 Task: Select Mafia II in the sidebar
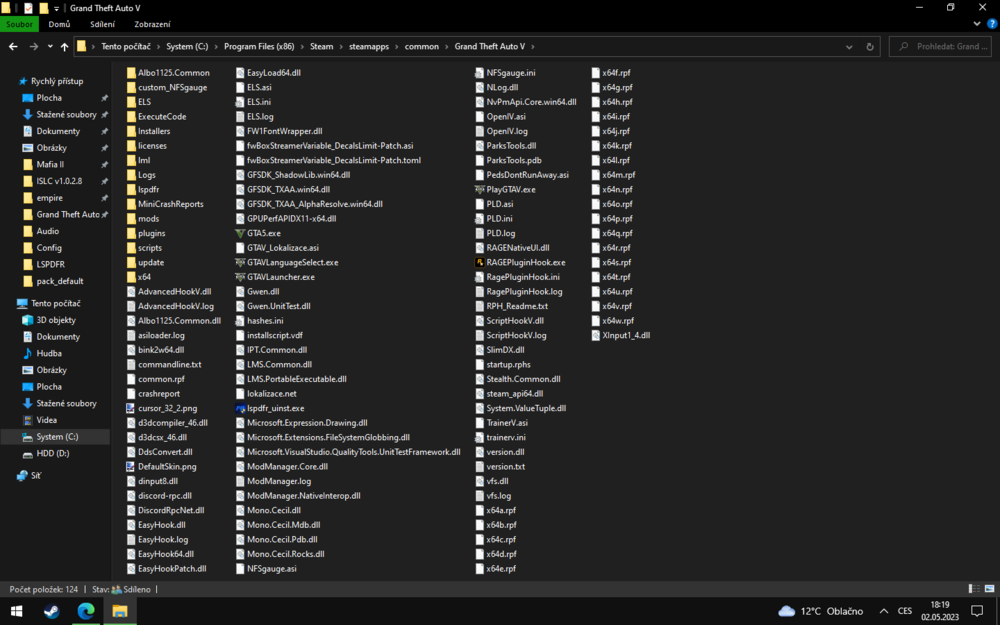pos(50,165)
